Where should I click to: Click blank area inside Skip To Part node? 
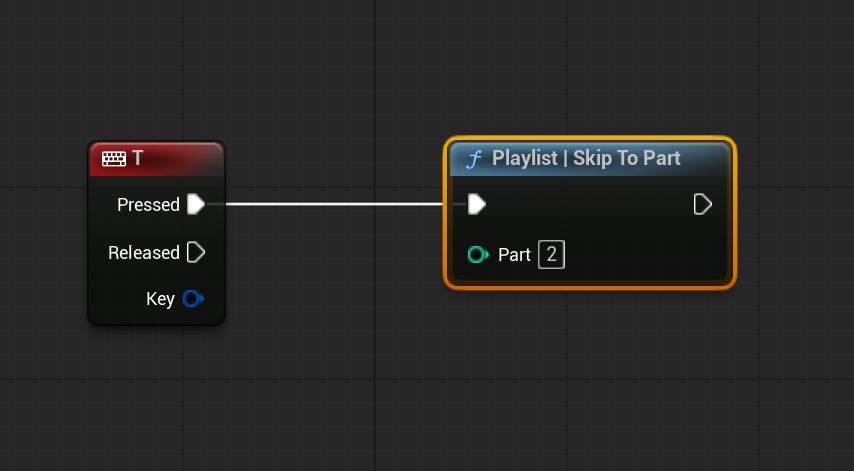click(640, 250)
